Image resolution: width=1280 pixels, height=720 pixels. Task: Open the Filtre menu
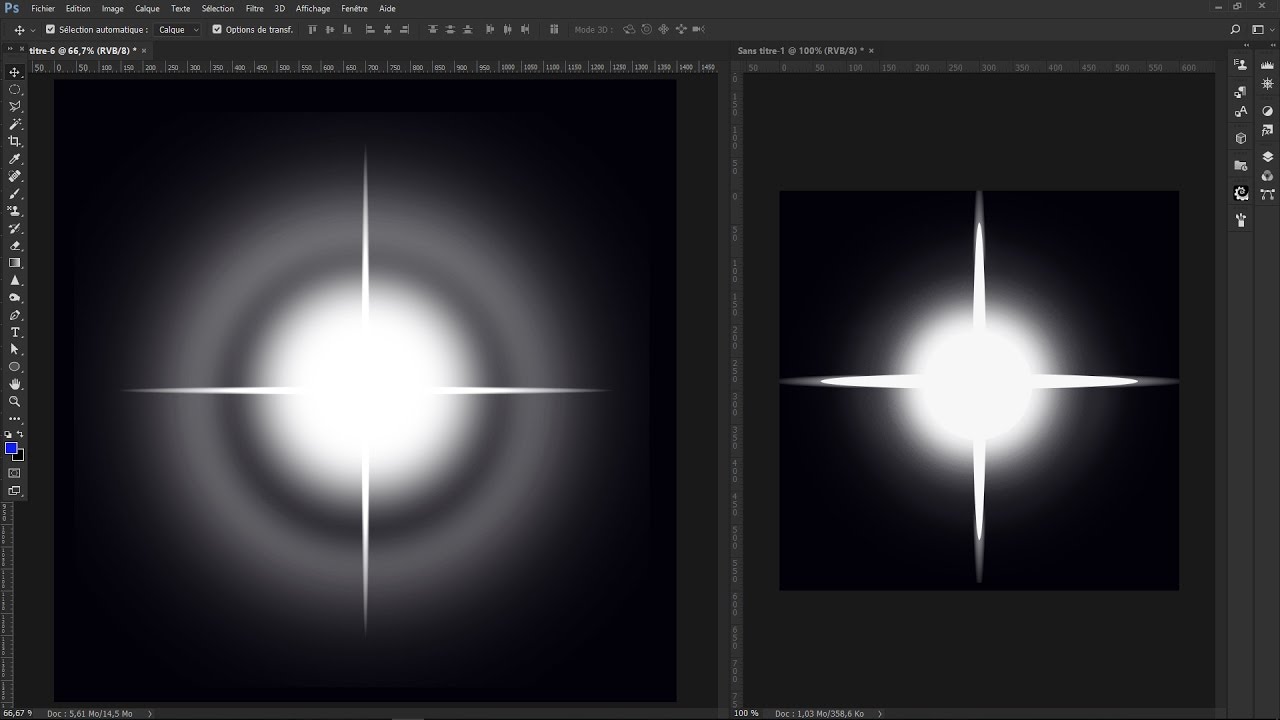tap(255, 8)
